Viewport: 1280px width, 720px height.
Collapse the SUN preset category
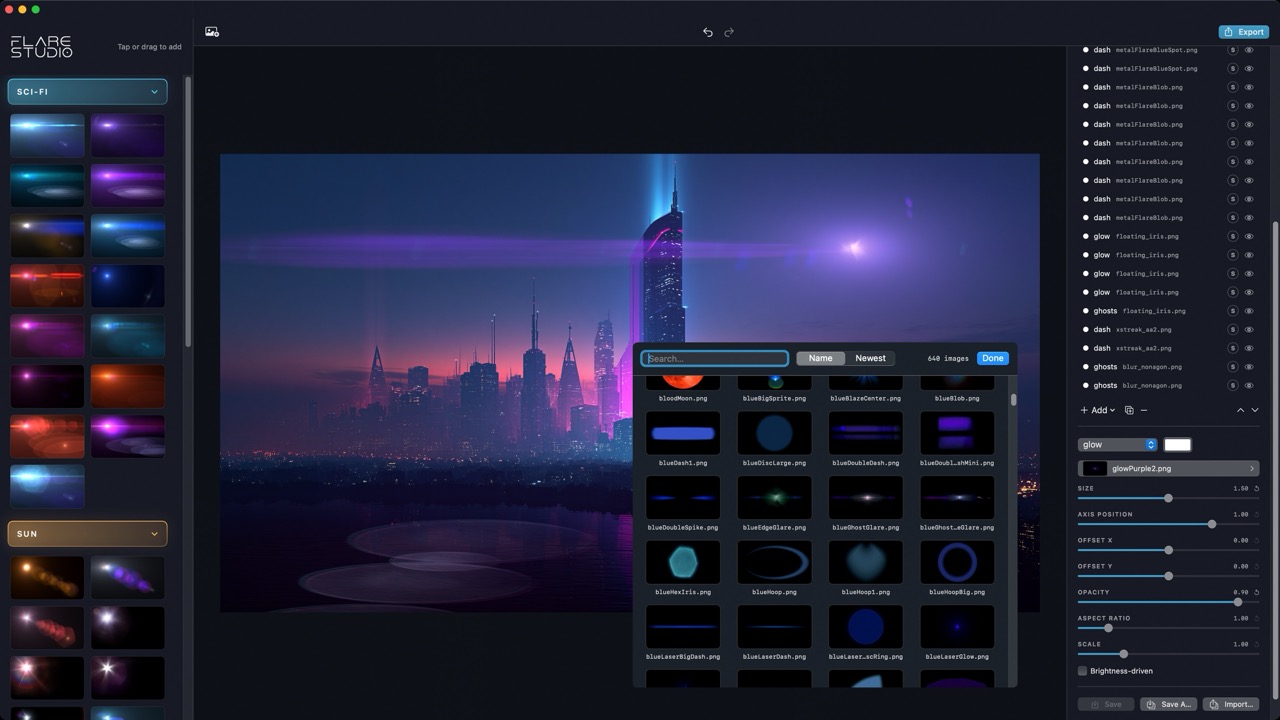[x=87, y=534]
